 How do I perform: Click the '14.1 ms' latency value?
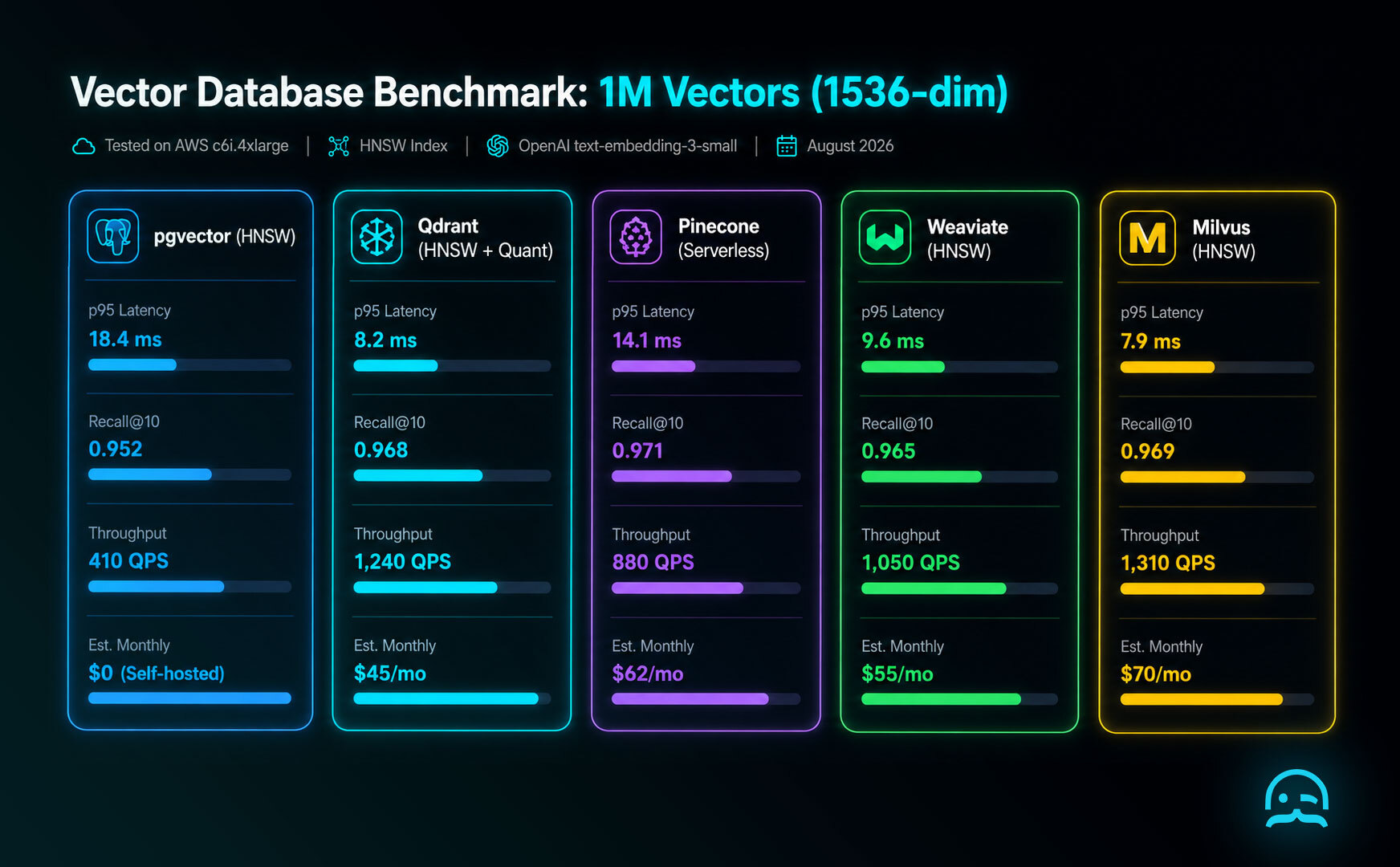coord(646,341)
